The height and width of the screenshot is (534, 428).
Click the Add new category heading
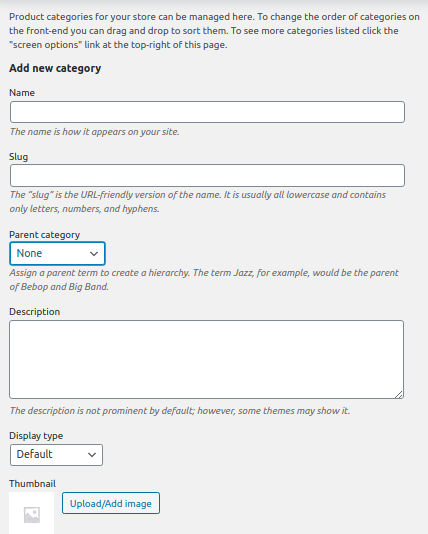coord(55,68)
